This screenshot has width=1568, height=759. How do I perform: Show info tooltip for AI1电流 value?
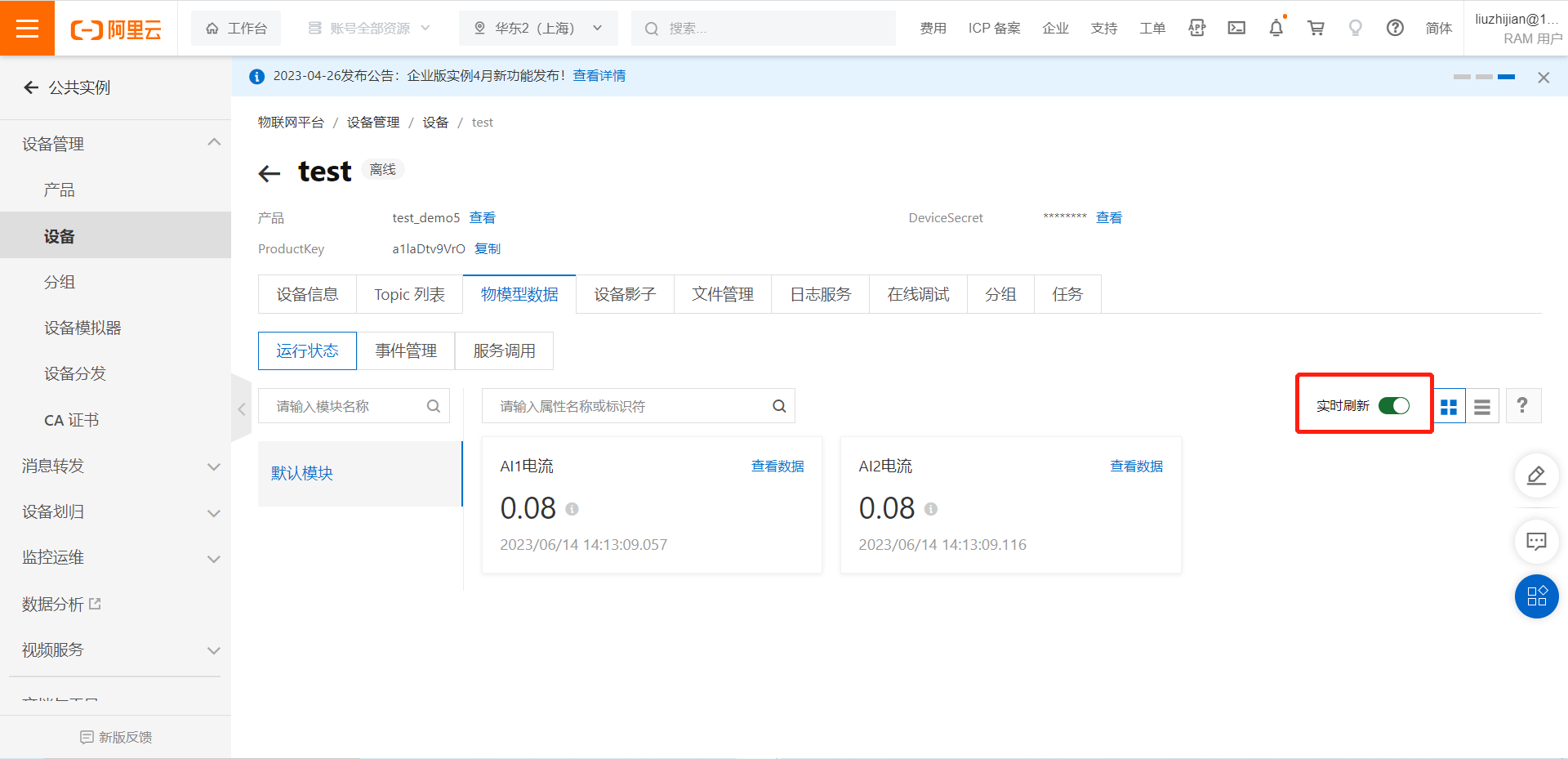click(x=572, y=509)
